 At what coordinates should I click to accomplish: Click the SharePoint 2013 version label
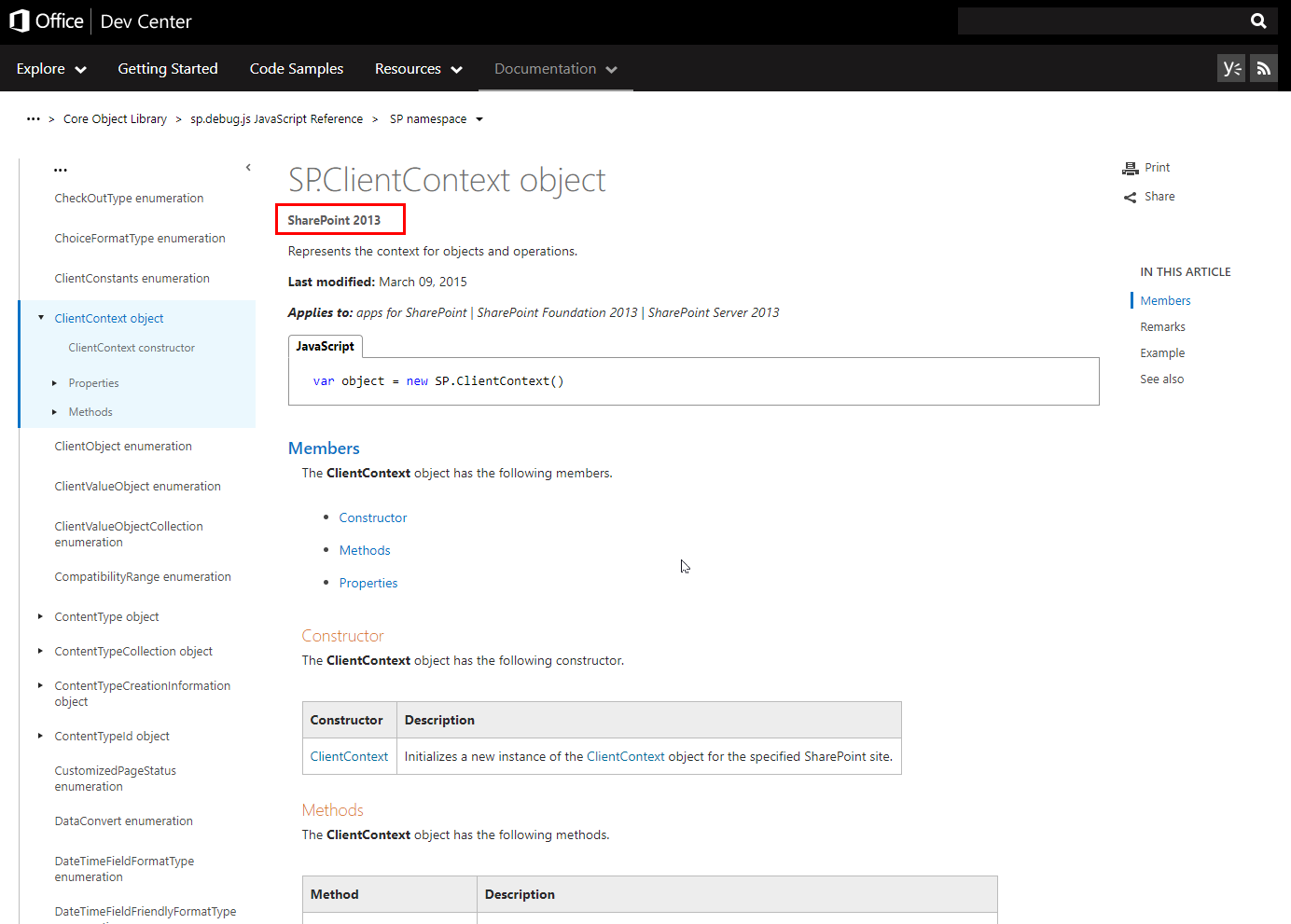[334, 220]
